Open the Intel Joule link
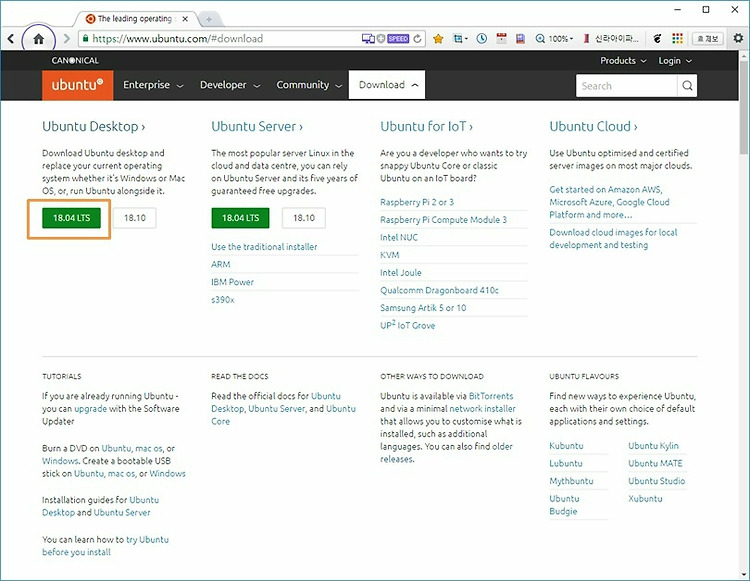This screenshot has width=750, height=581. (400, 273)
